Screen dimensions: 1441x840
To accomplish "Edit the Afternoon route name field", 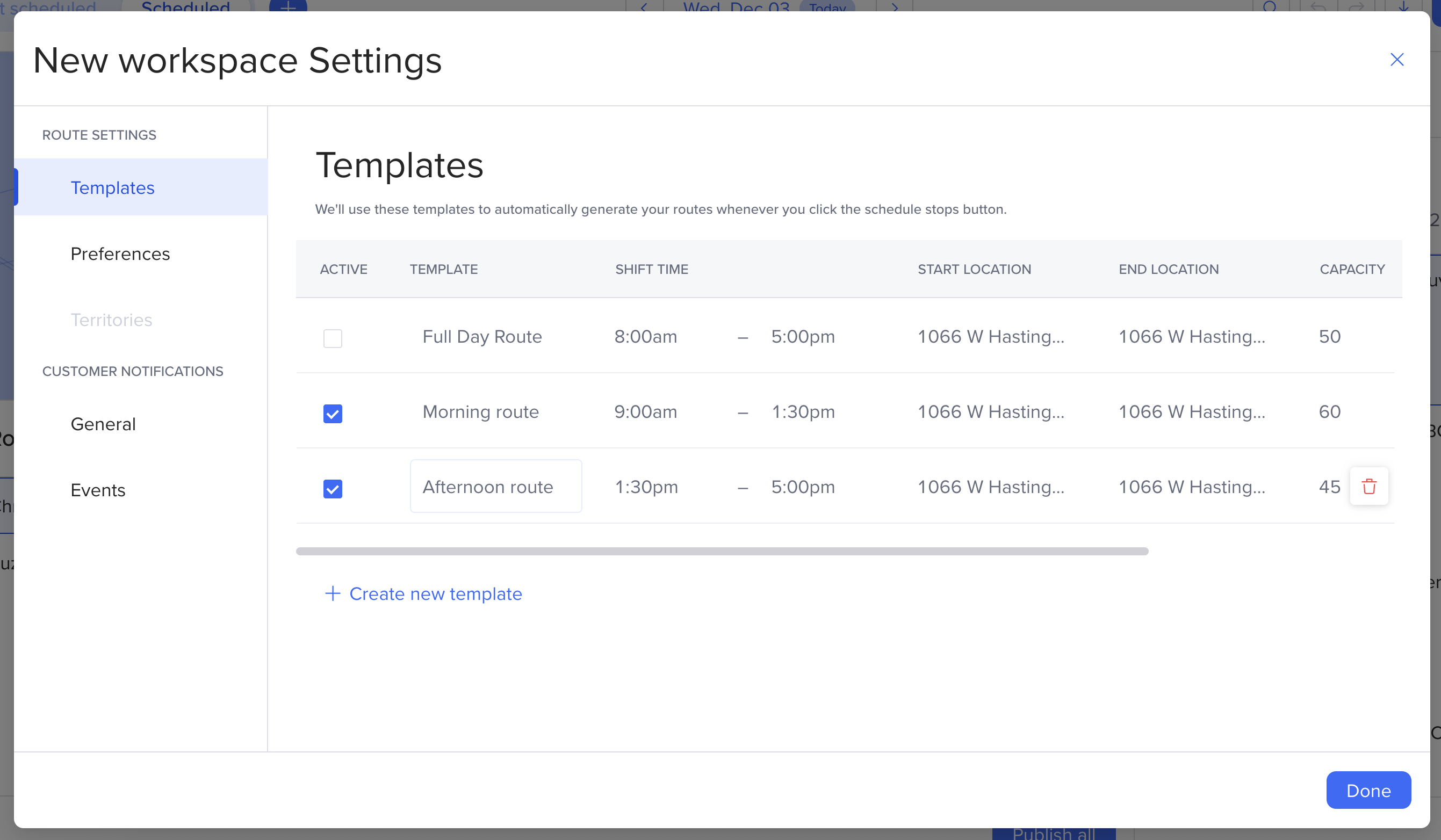I will coord(495,486).
